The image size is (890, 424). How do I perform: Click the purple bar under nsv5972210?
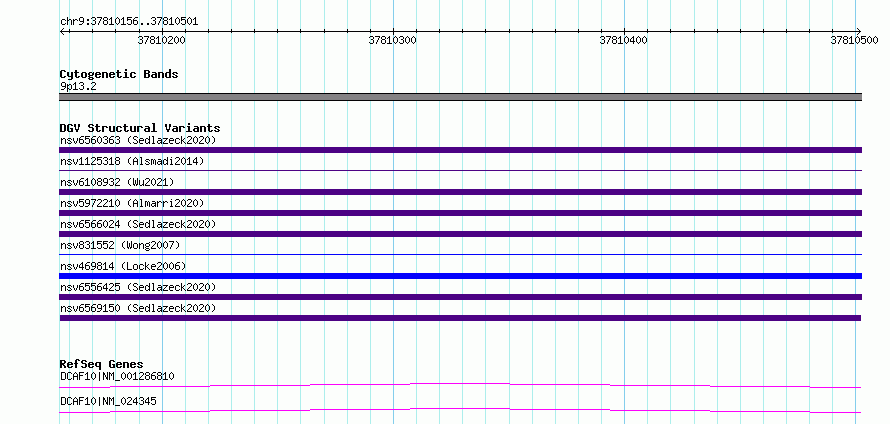(460, 213)
